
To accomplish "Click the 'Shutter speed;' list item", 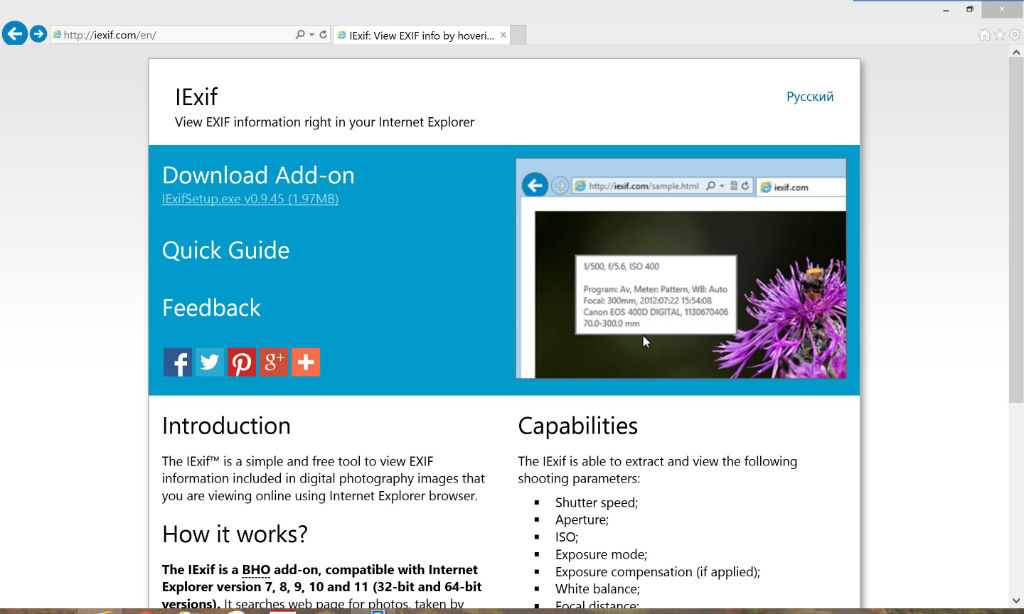I will click(596, 502).
